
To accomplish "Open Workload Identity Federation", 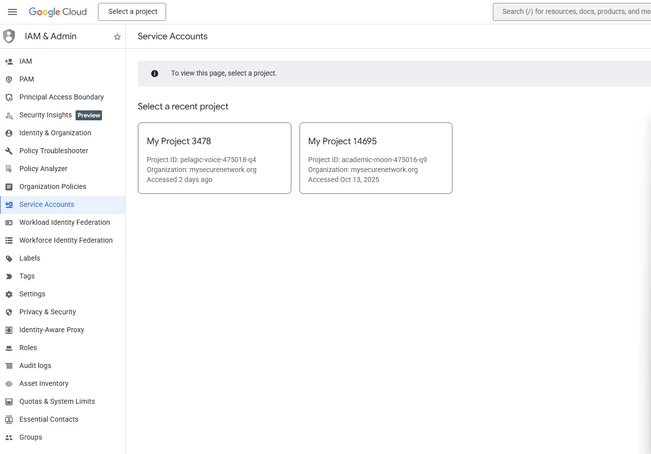I will [63, 222].
